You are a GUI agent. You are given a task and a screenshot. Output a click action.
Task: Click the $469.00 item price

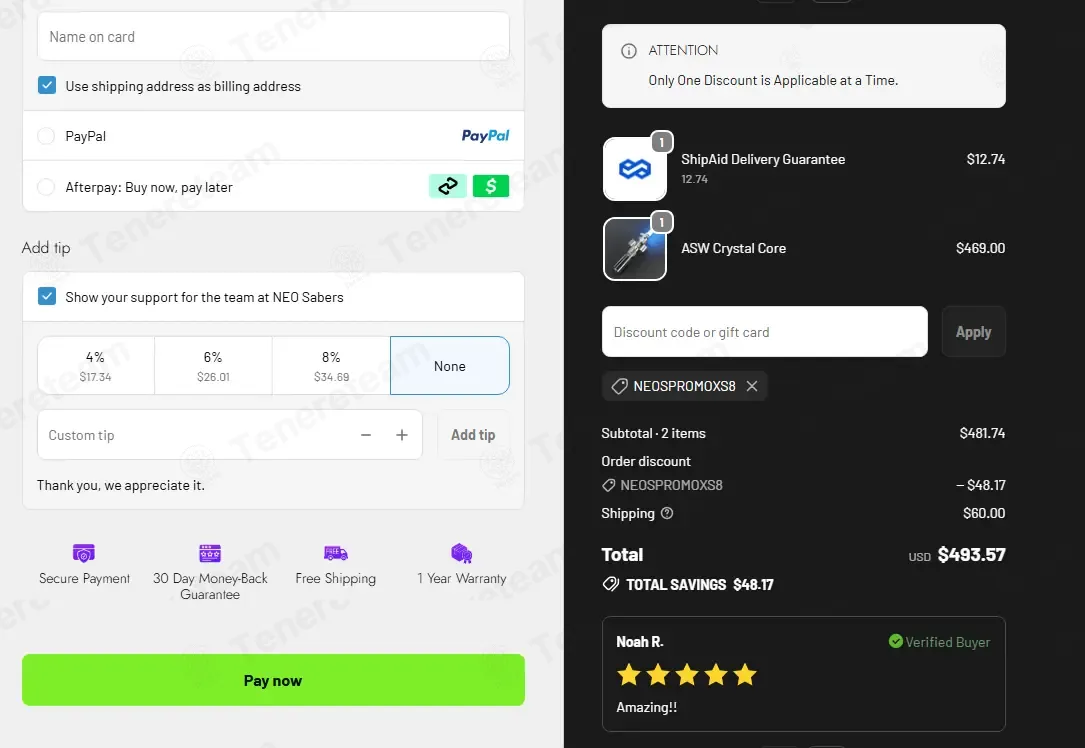[981, 248]
